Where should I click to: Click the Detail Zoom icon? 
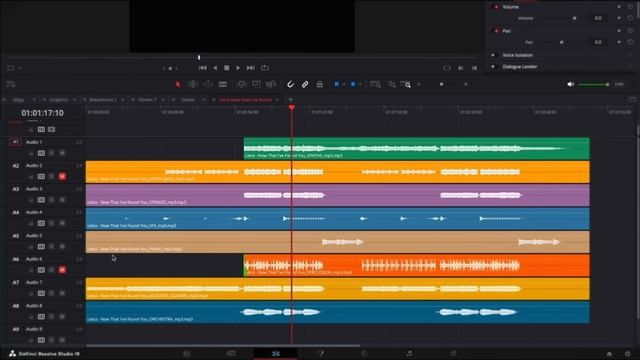point(391,84)
